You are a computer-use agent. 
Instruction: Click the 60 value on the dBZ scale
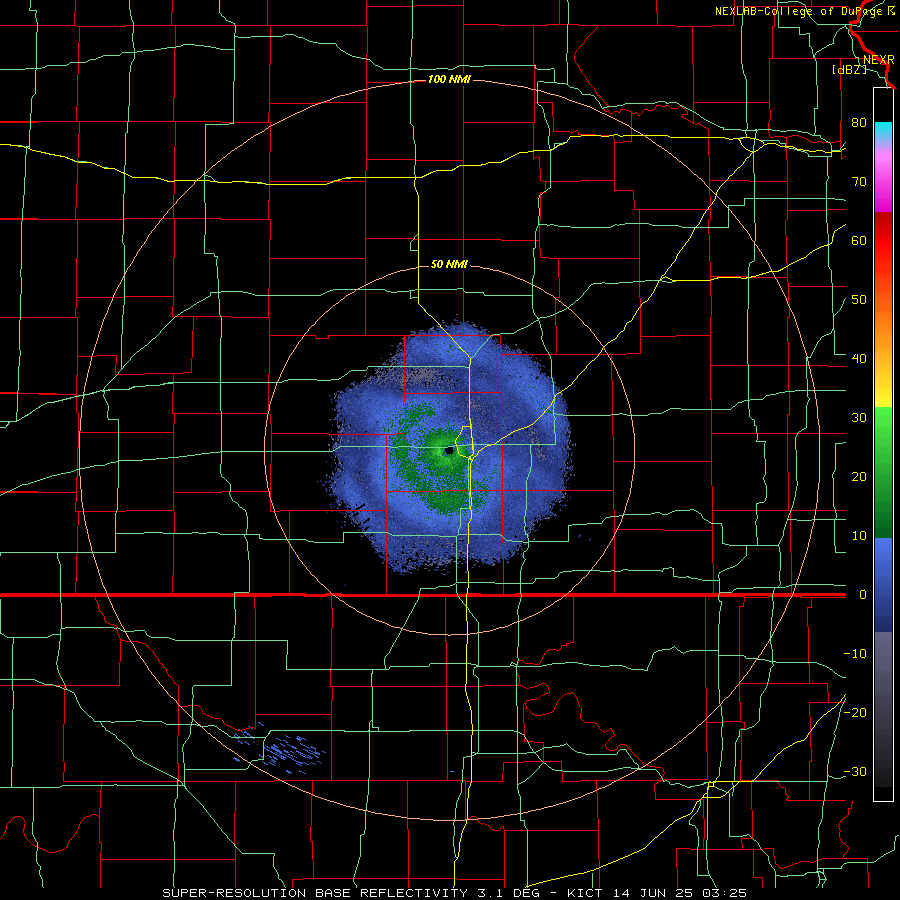(859, 240)
